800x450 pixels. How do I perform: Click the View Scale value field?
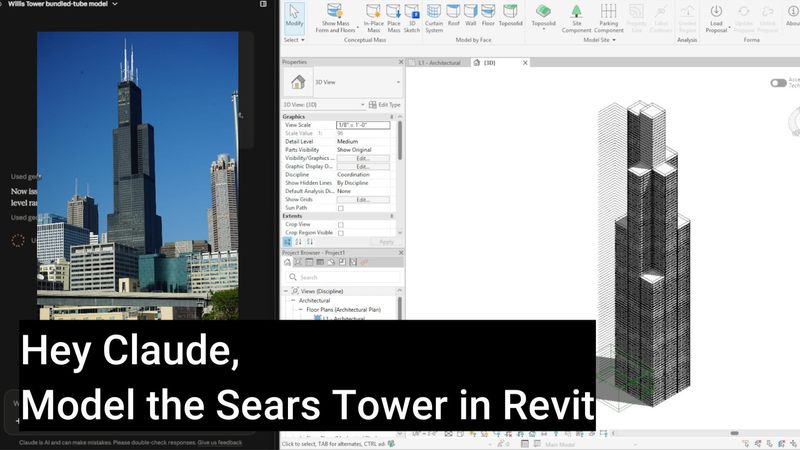(x=363, y=125)
